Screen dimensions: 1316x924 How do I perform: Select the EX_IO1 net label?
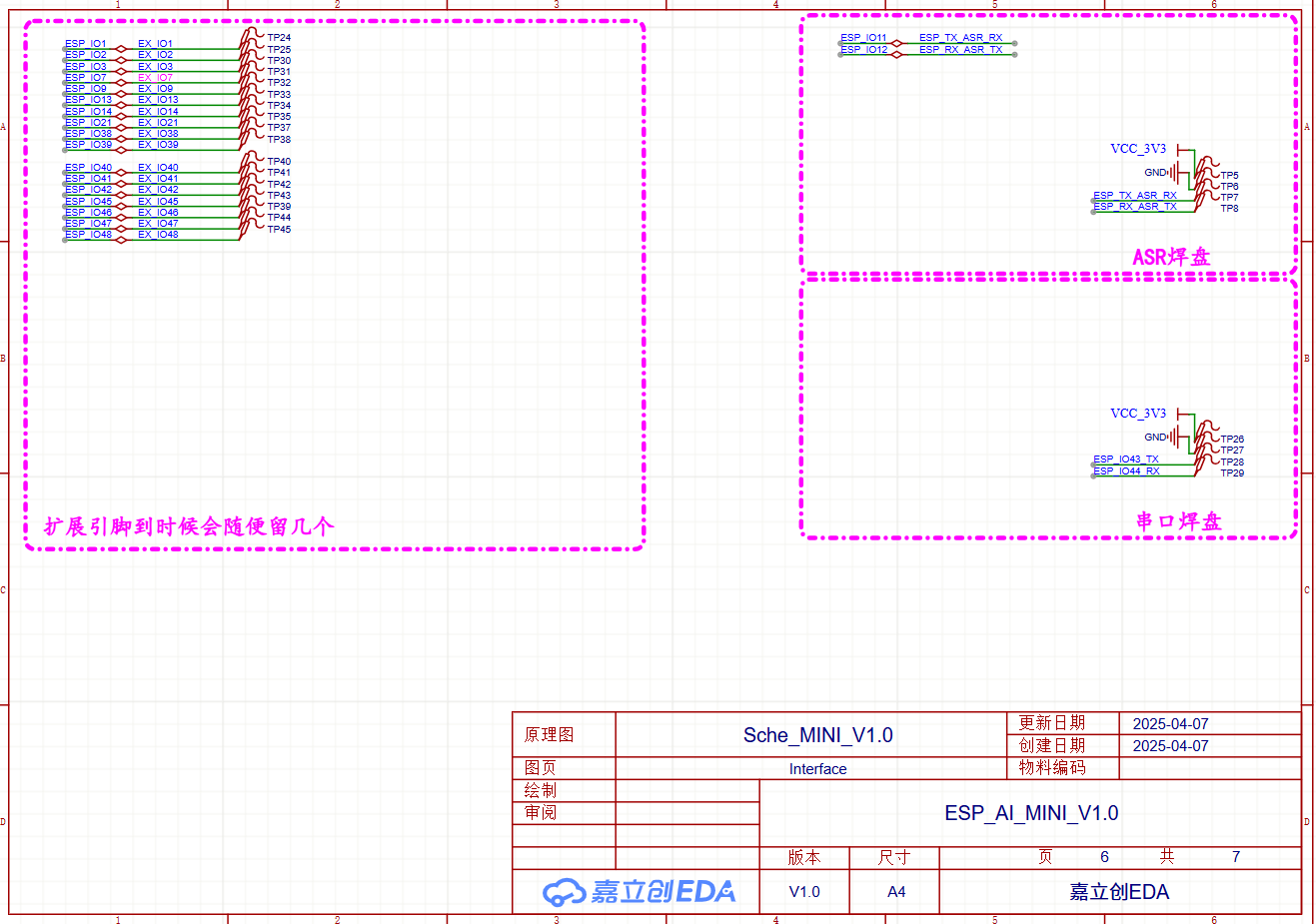155,44
